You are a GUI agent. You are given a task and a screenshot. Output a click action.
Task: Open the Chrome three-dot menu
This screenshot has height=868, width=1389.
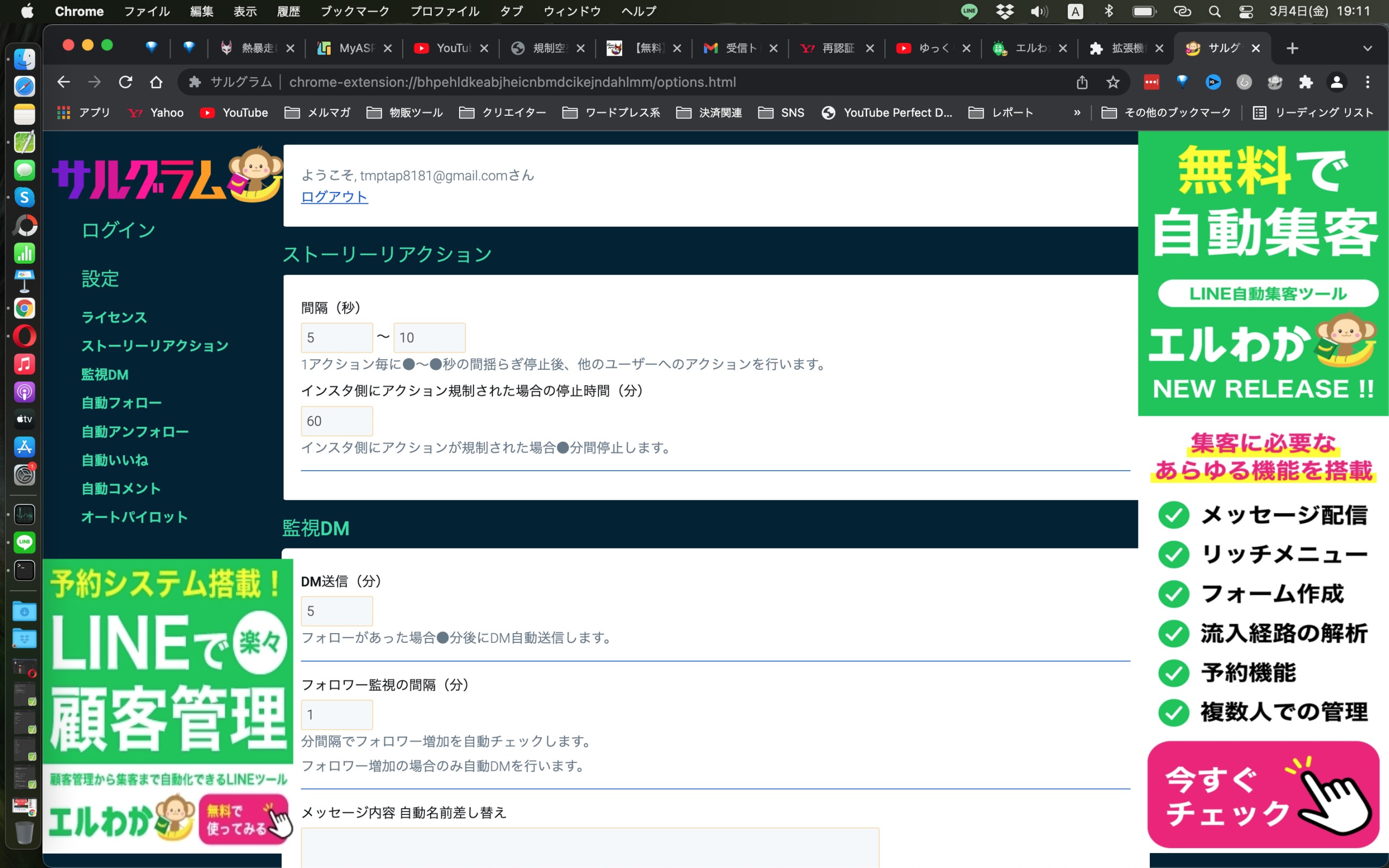click(x=1368, y=82)
